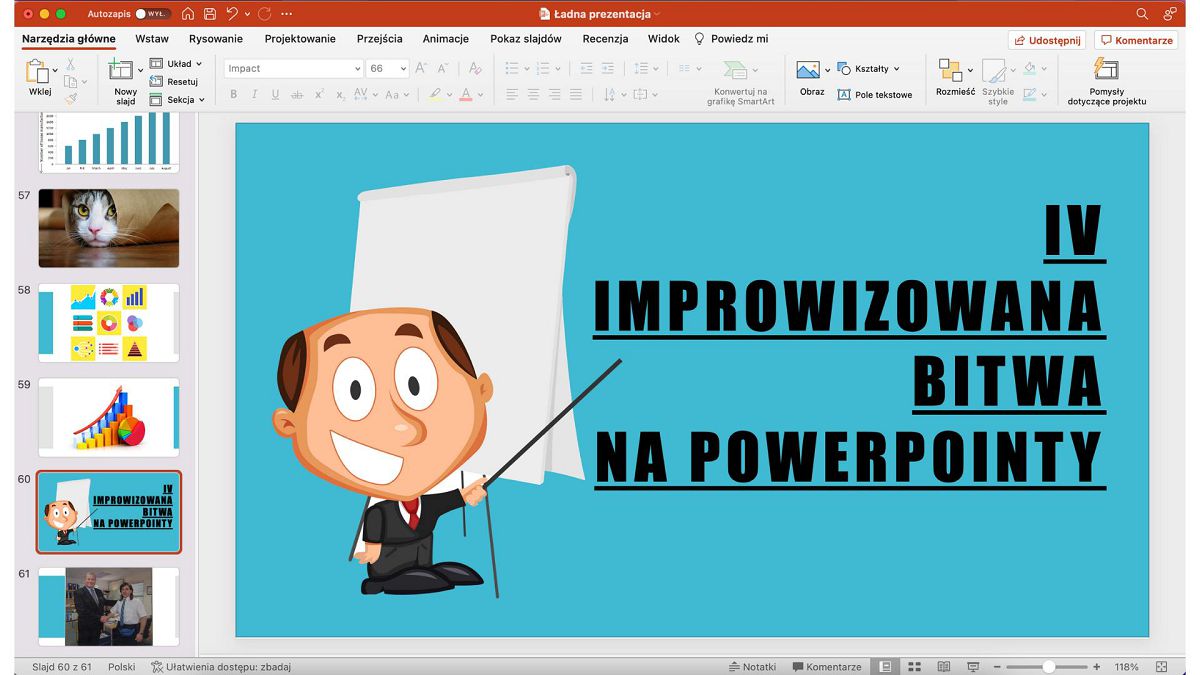Image resolution: width=1200 pixels, height=675 pixels.
Task: Start slideshow from the status bar icon
Action: point(972,667)
